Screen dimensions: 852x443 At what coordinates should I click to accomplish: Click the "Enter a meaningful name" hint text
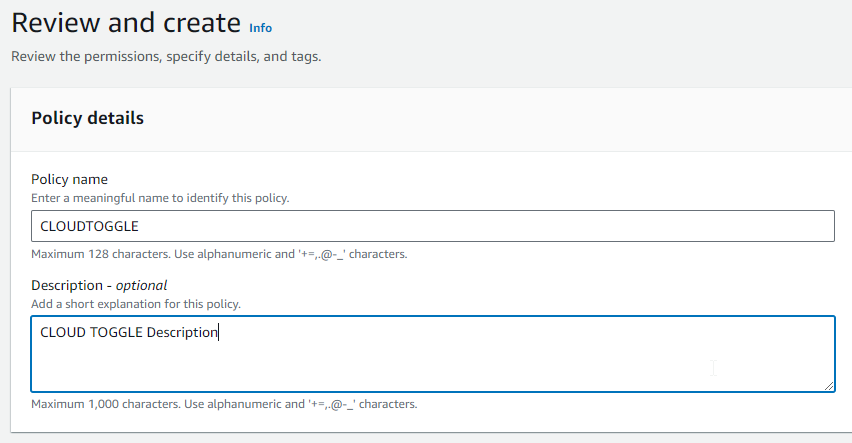(x=160, y=198)
